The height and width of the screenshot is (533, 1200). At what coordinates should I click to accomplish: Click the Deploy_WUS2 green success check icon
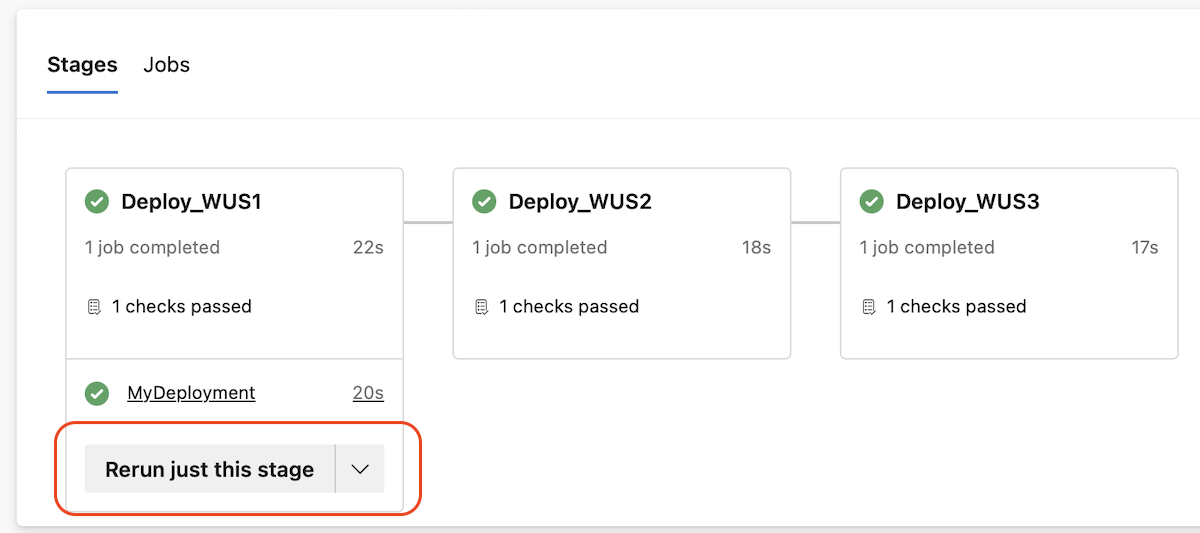coord(484,202)
